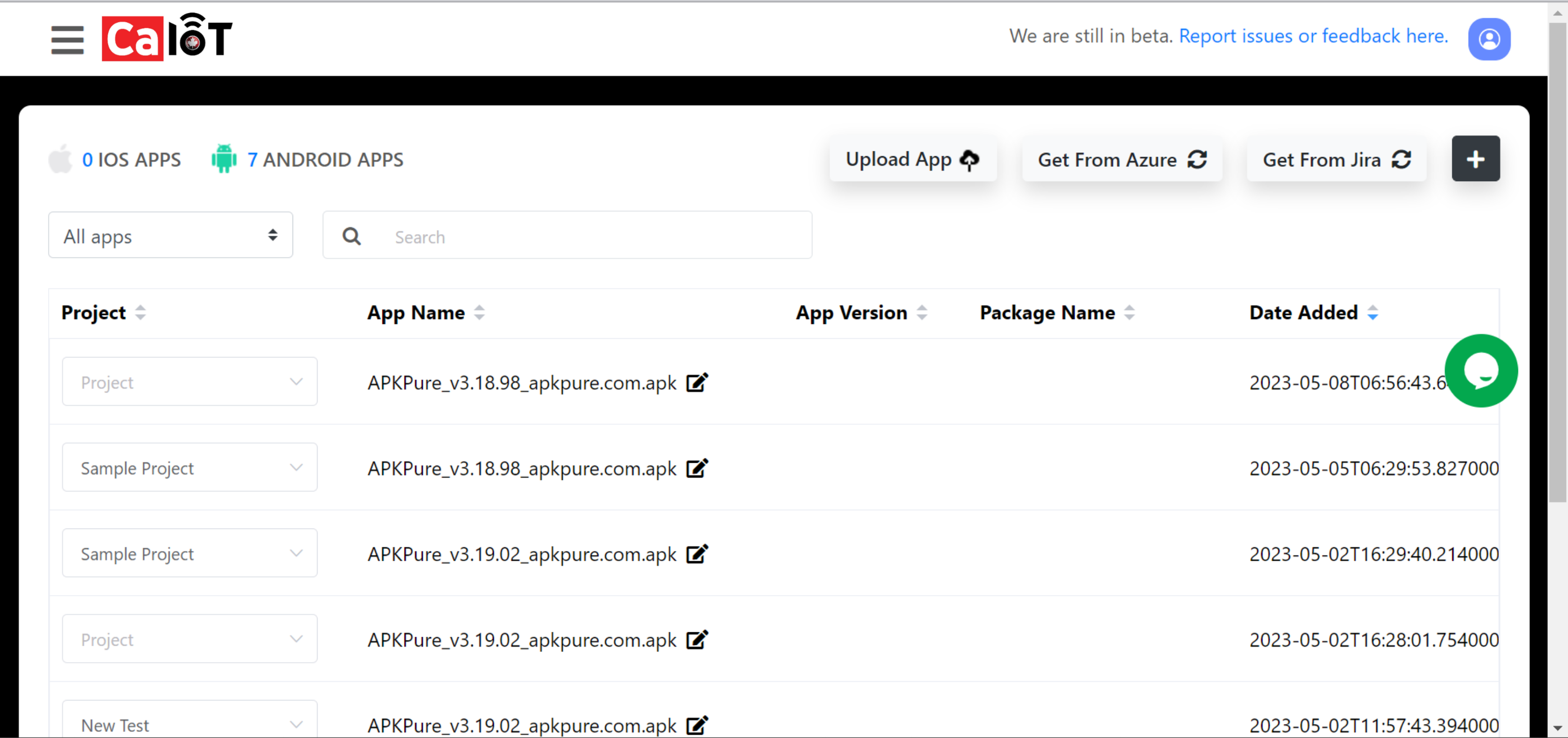Click the CaIoT logo
Screen dimensions: 1568x738
pyautogui.click(x=167, y=37)
